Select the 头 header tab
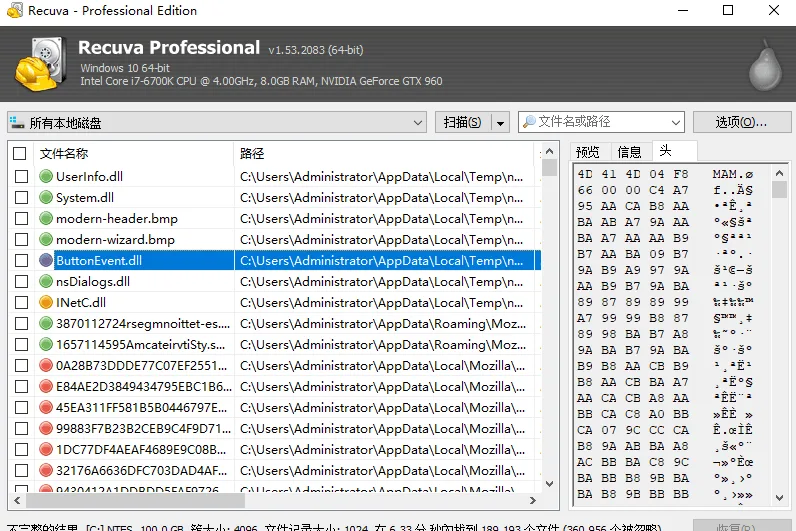Viewport: 796px width, 531px height. click(674, 151)
